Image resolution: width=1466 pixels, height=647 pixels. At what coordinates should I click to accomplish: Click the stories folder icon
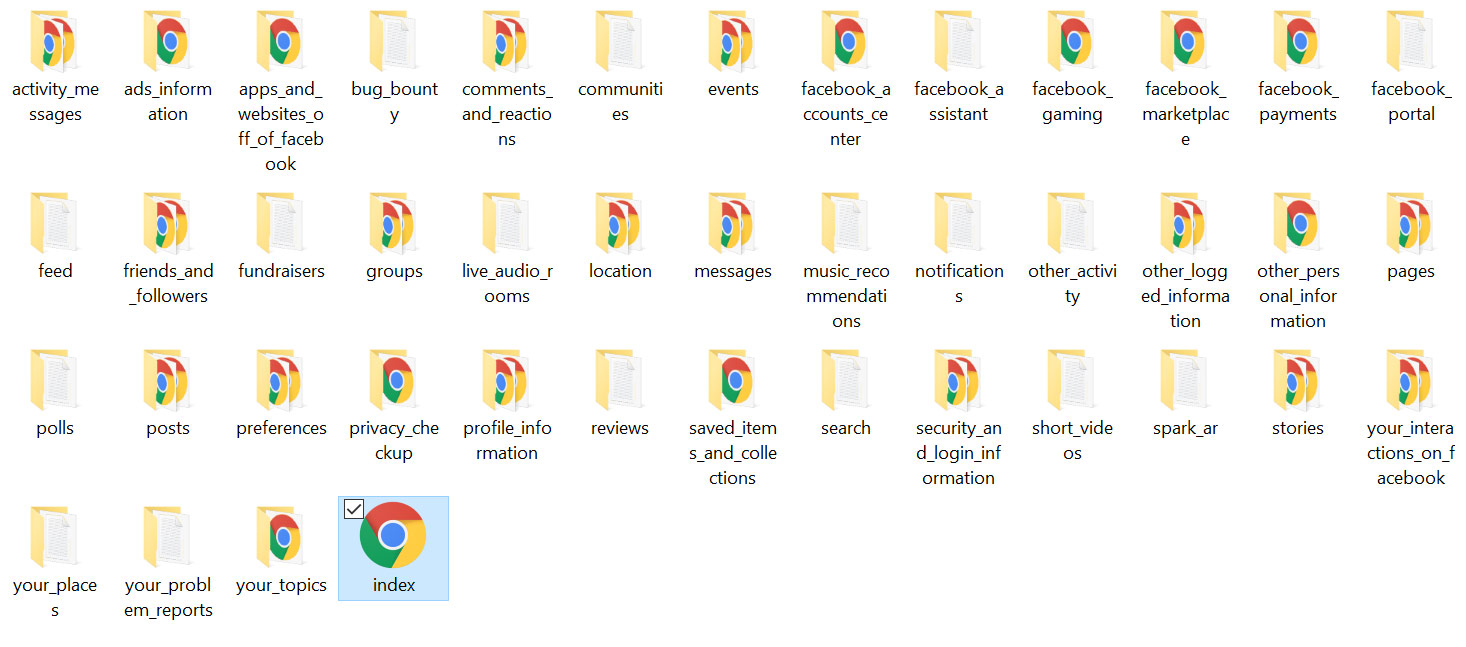[1298, 380]
